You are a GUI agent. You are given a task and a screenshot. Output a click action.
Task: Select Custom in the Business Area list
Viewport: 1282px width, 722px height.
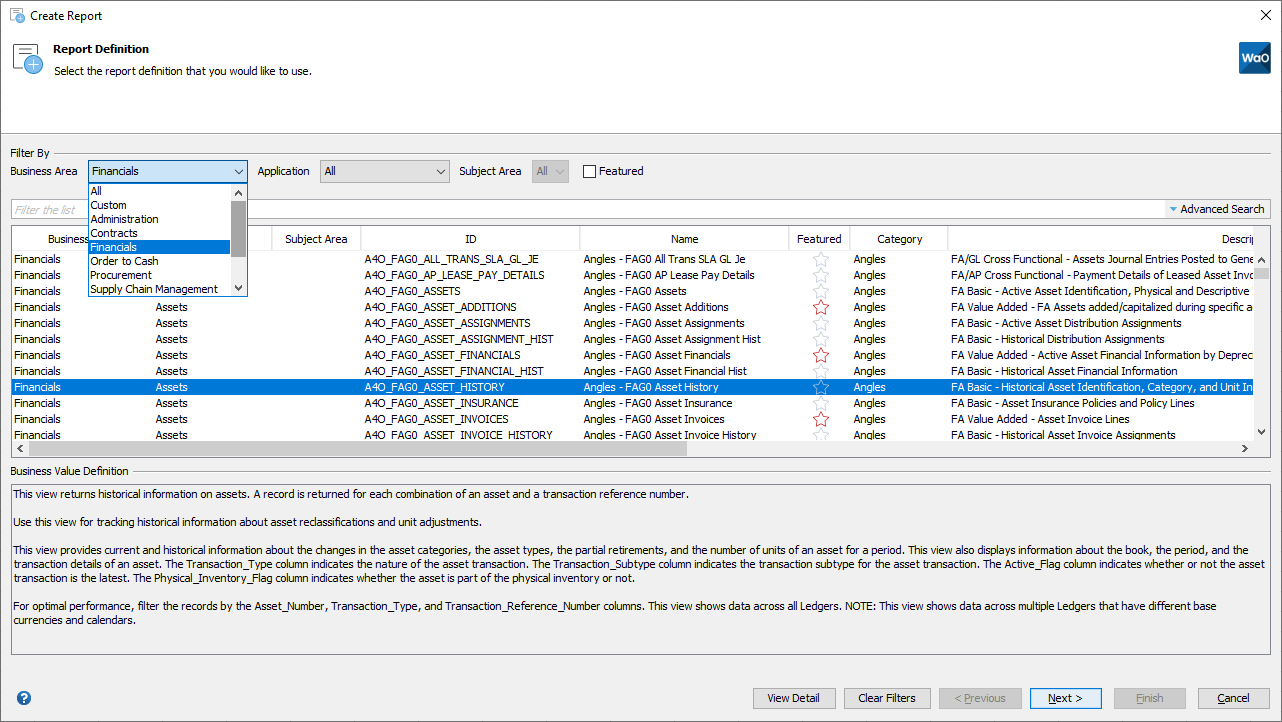(108, 205)
